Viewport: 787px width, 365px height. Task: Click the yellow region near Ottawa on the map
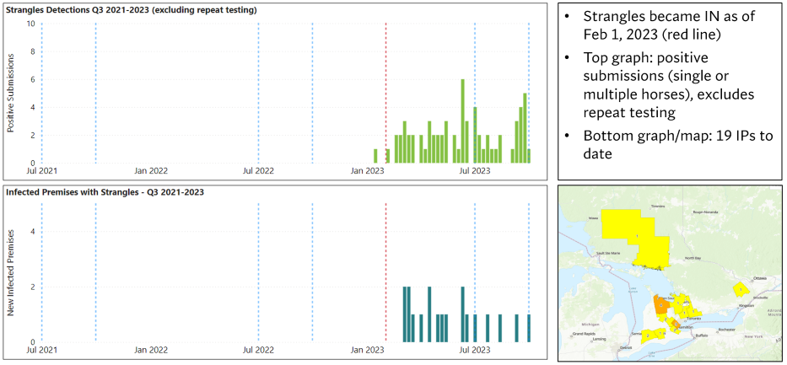click(x=740, y=290)
